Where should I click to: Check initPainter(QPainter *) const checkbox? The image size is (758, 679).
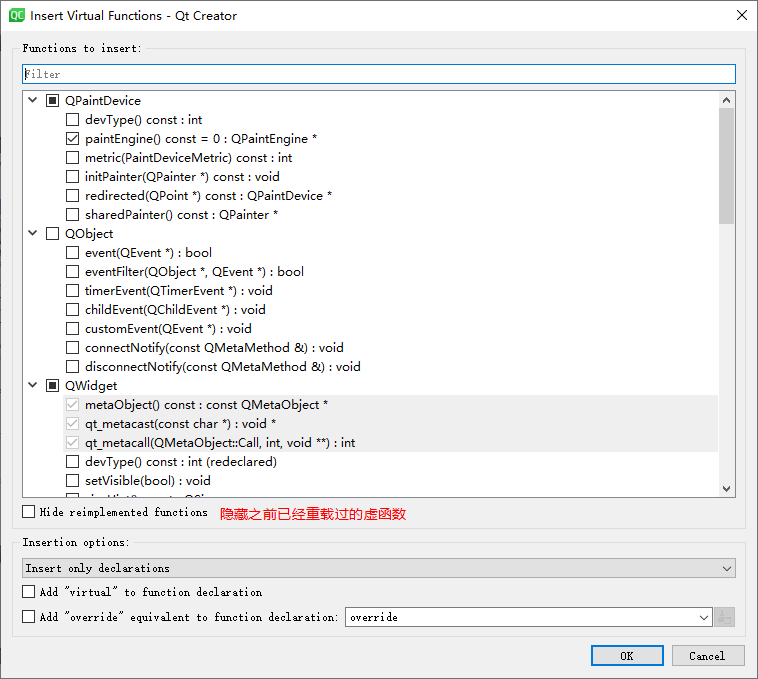tap(73, 176)
